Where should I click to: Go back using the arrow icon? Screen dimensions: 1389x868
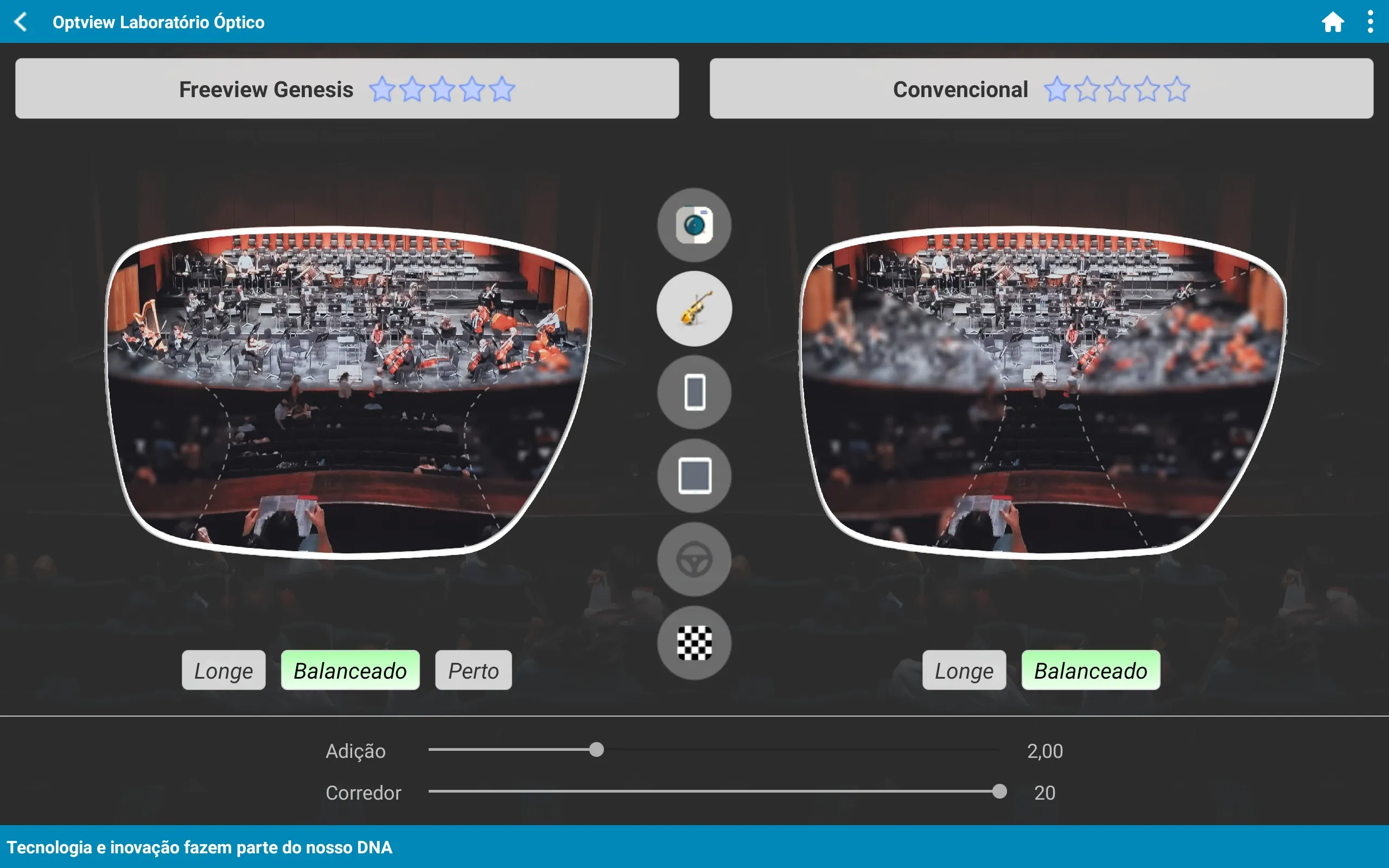[21, 22]
